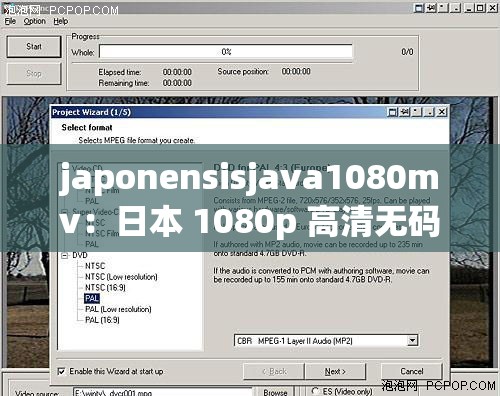Minimize the main encoder window

click(x=468, y=7)
